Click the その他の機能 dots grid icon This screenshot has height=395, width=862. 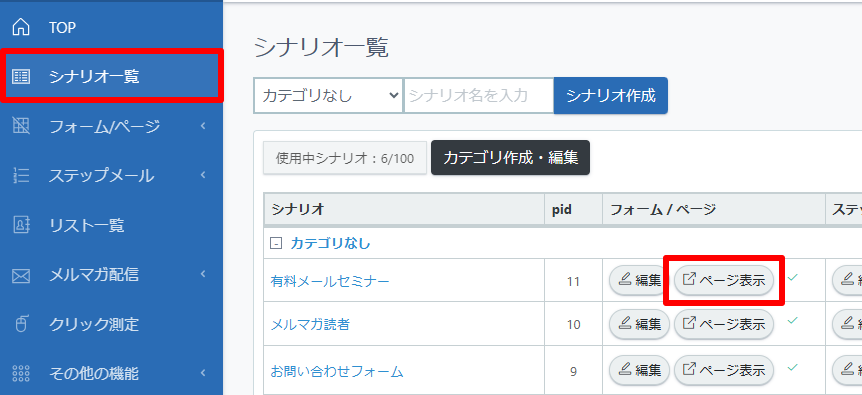tap(21, 374)
